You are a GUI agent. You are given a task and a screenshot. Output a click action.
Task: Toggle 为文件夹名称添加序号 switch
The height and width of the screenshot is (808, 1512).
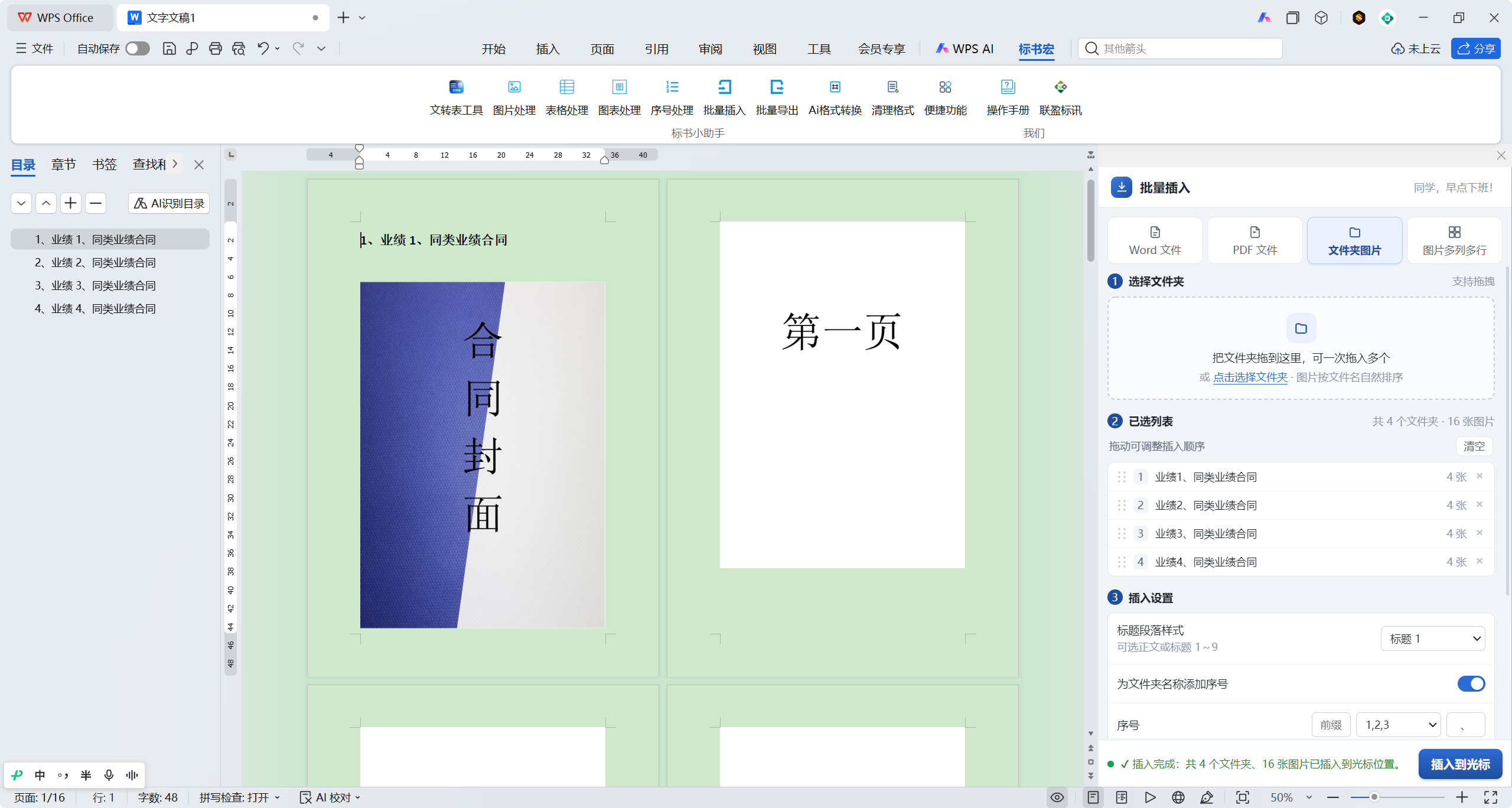pos(1471,683)
